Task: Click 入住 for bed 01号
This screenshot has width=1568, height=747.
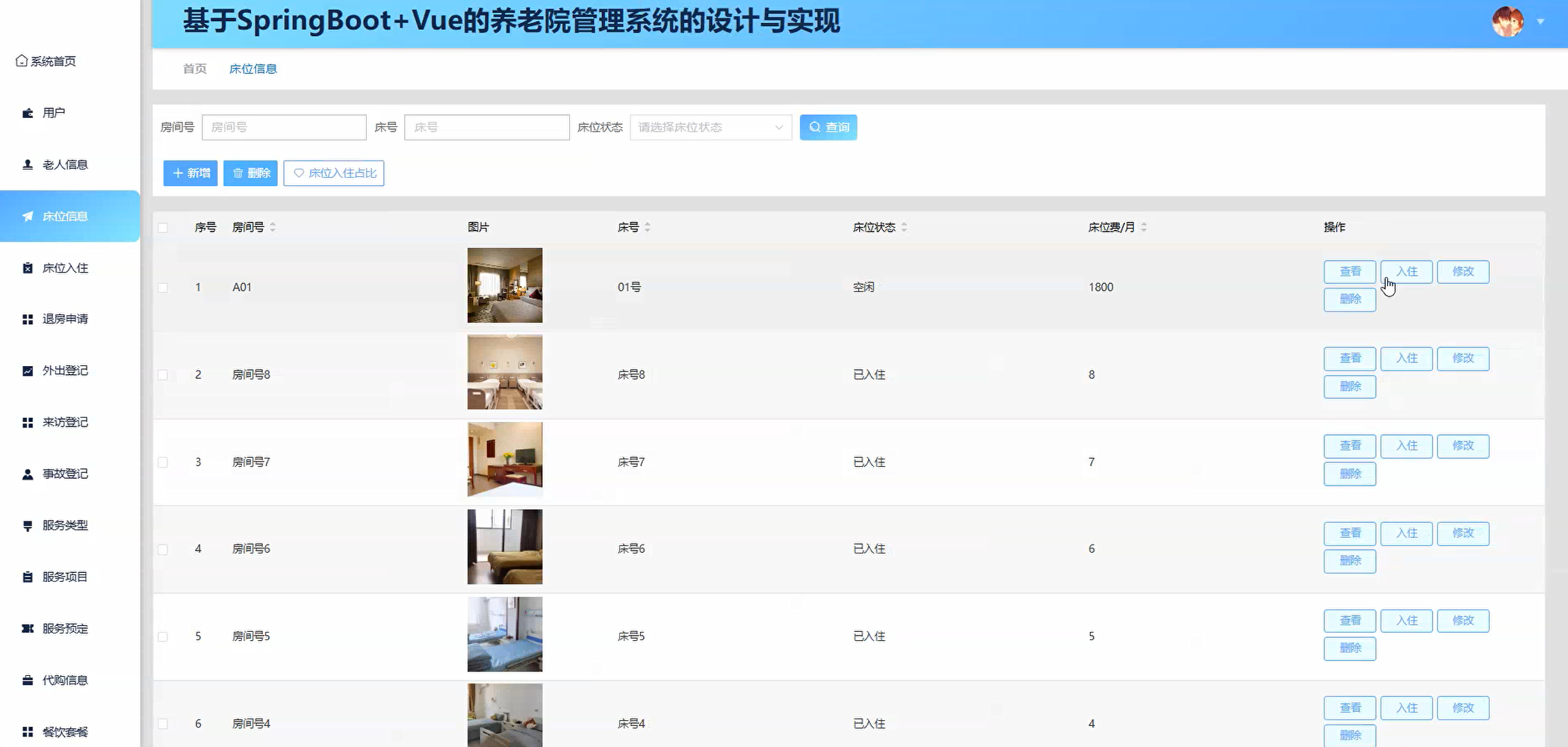Action: [x=1406, y=271]
